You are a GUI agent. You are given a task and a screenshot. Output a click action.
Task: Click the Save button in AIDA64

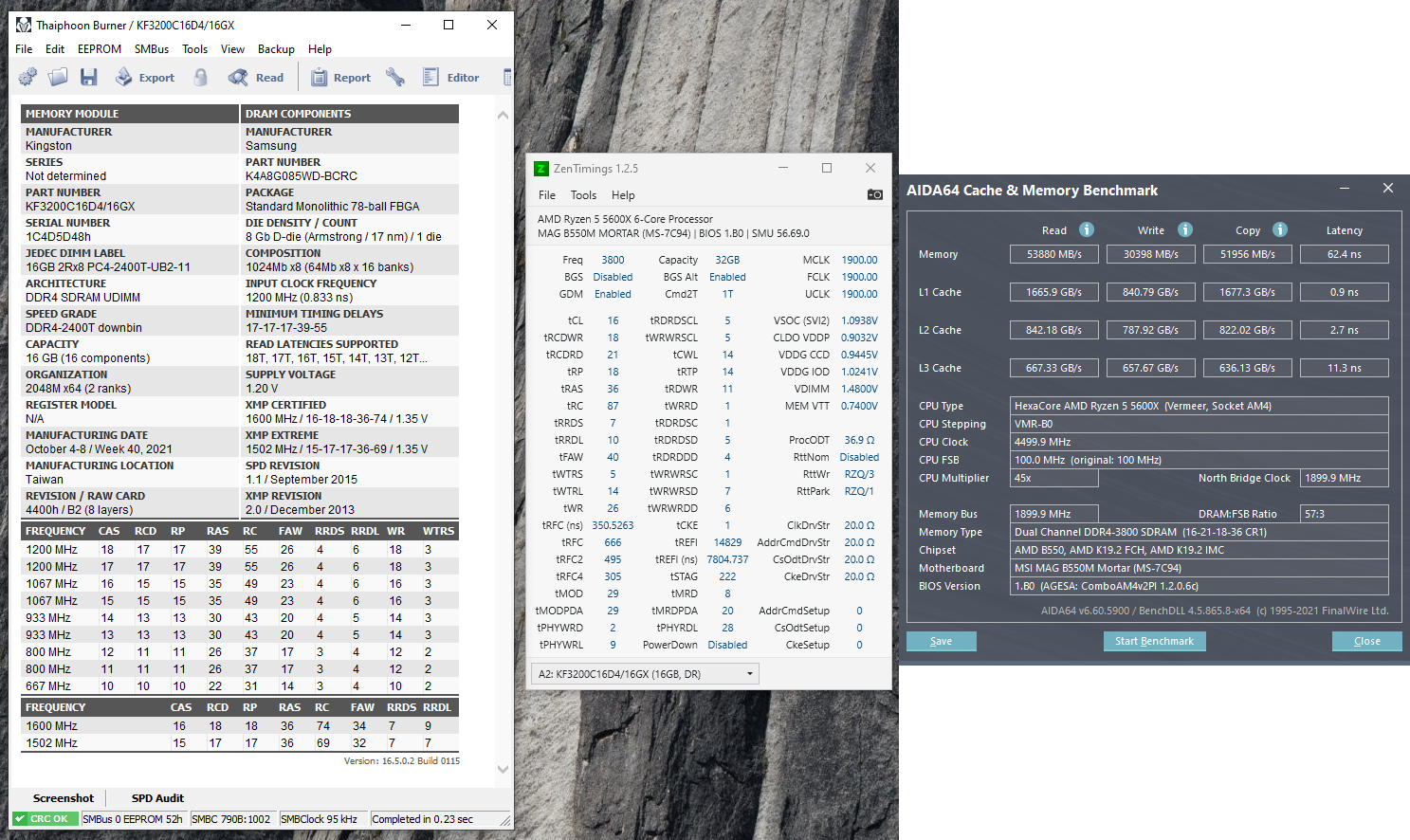point(942,641)
